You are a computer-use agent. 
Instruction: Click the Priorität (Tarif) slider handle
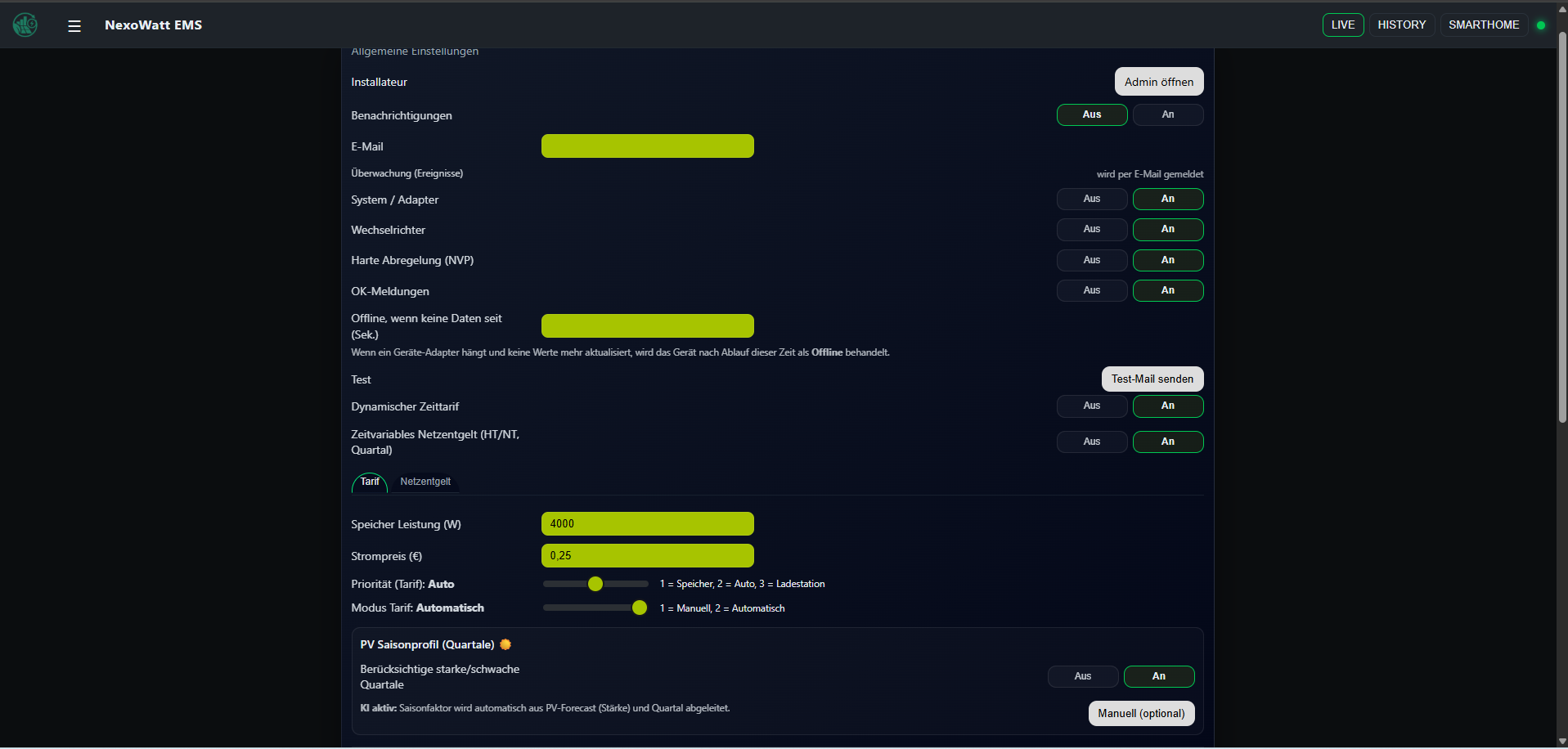595,584
